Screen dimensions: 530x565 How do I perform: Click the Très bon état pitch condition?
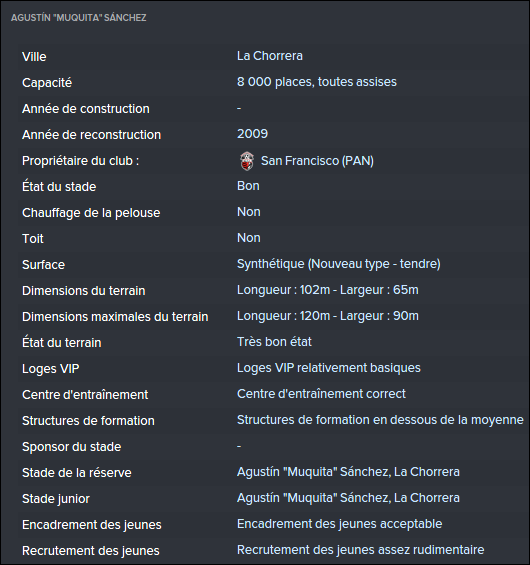274,342
